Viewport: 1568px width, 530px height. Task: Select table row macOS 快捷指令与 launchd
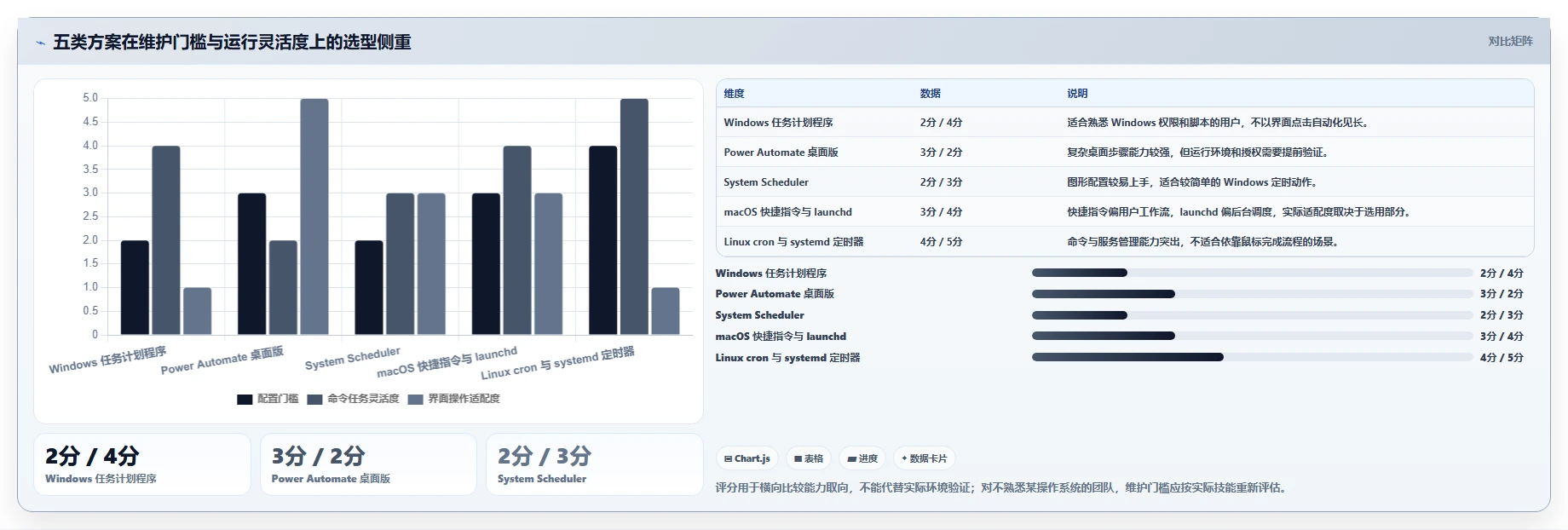click(1125, 212)
